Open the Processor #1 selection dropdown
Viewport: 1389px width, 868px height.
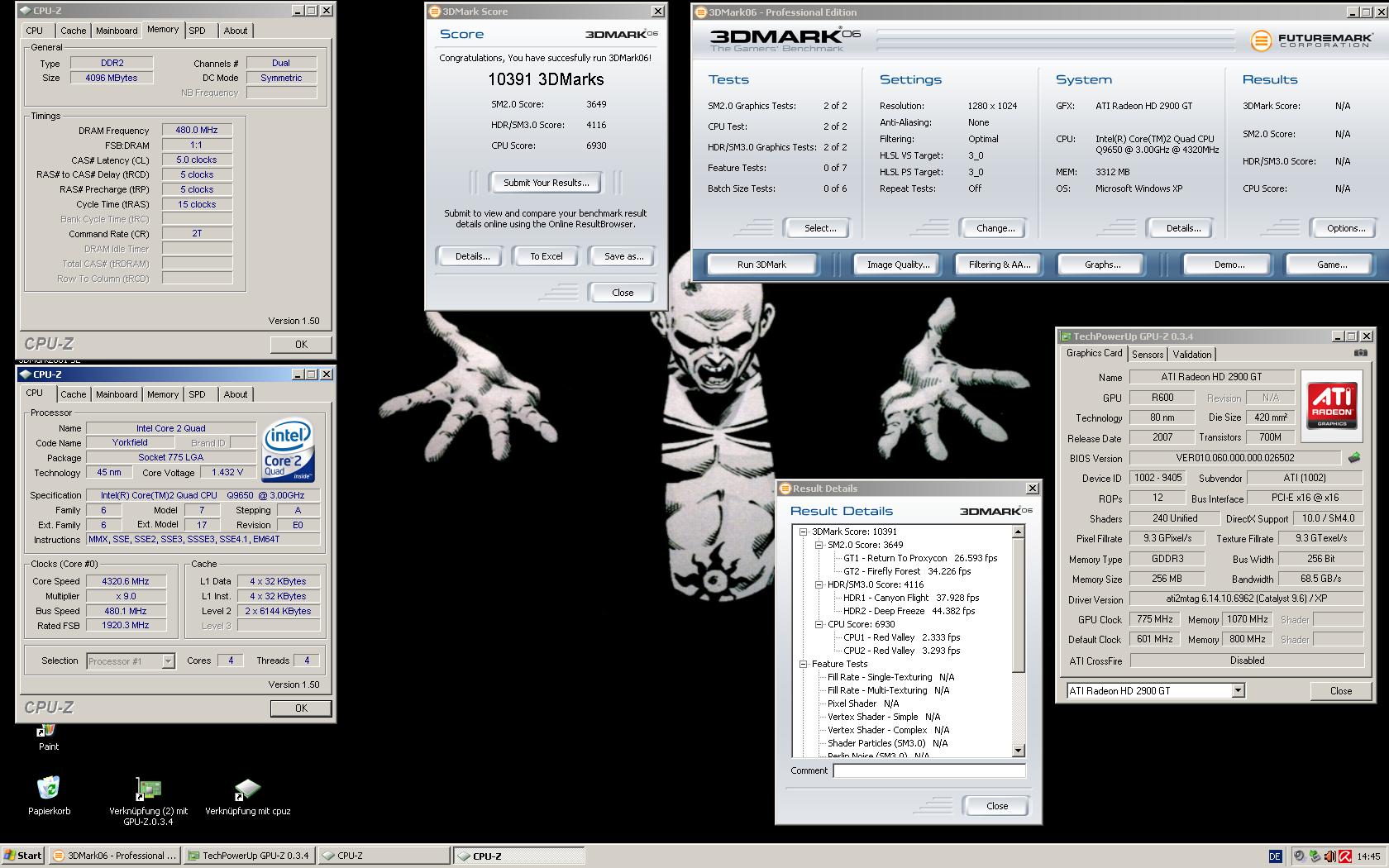tap(168, 661)
